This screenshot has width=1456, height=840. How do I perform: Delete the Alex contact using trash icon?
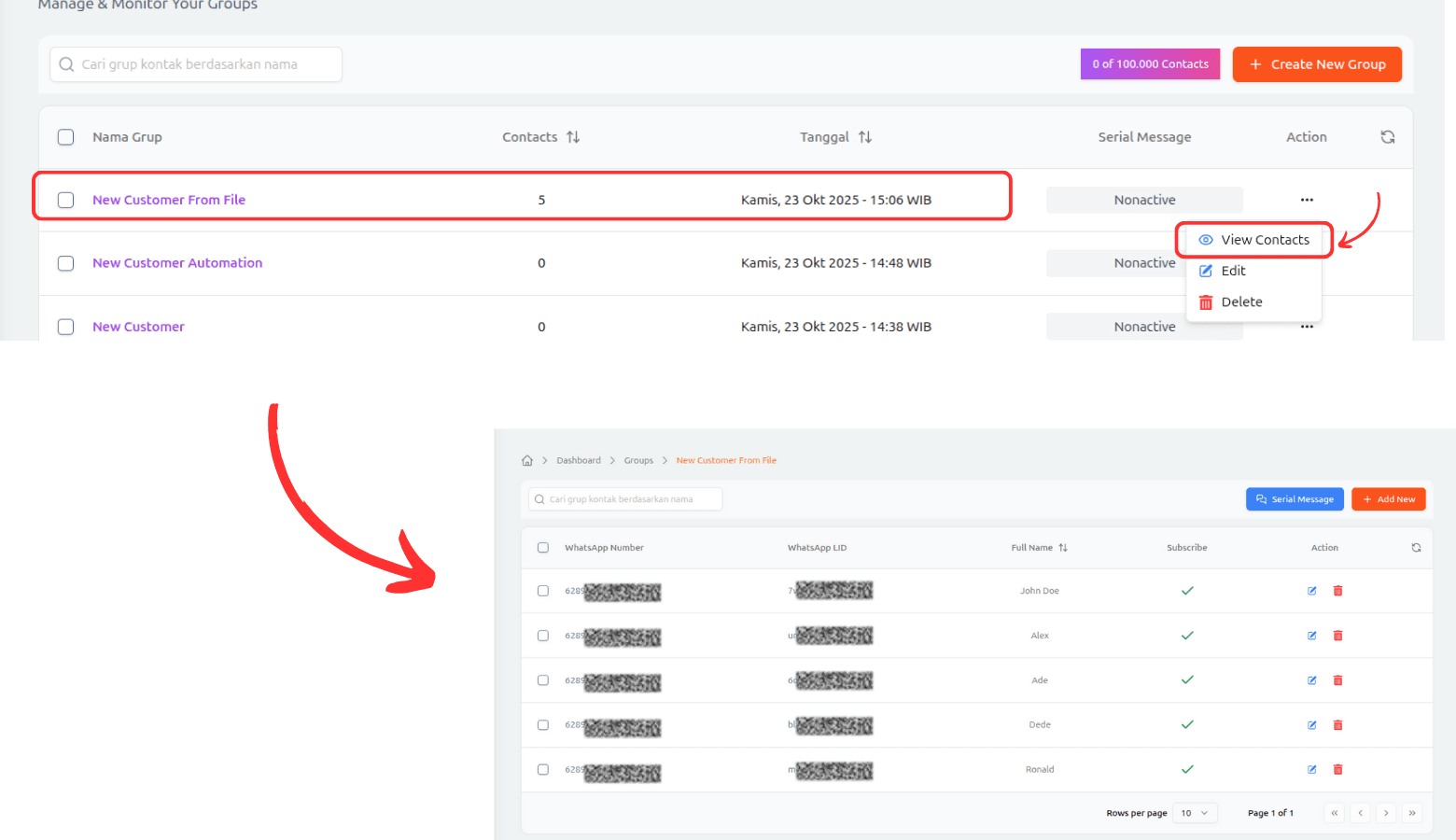click(x=1337, y=636)
